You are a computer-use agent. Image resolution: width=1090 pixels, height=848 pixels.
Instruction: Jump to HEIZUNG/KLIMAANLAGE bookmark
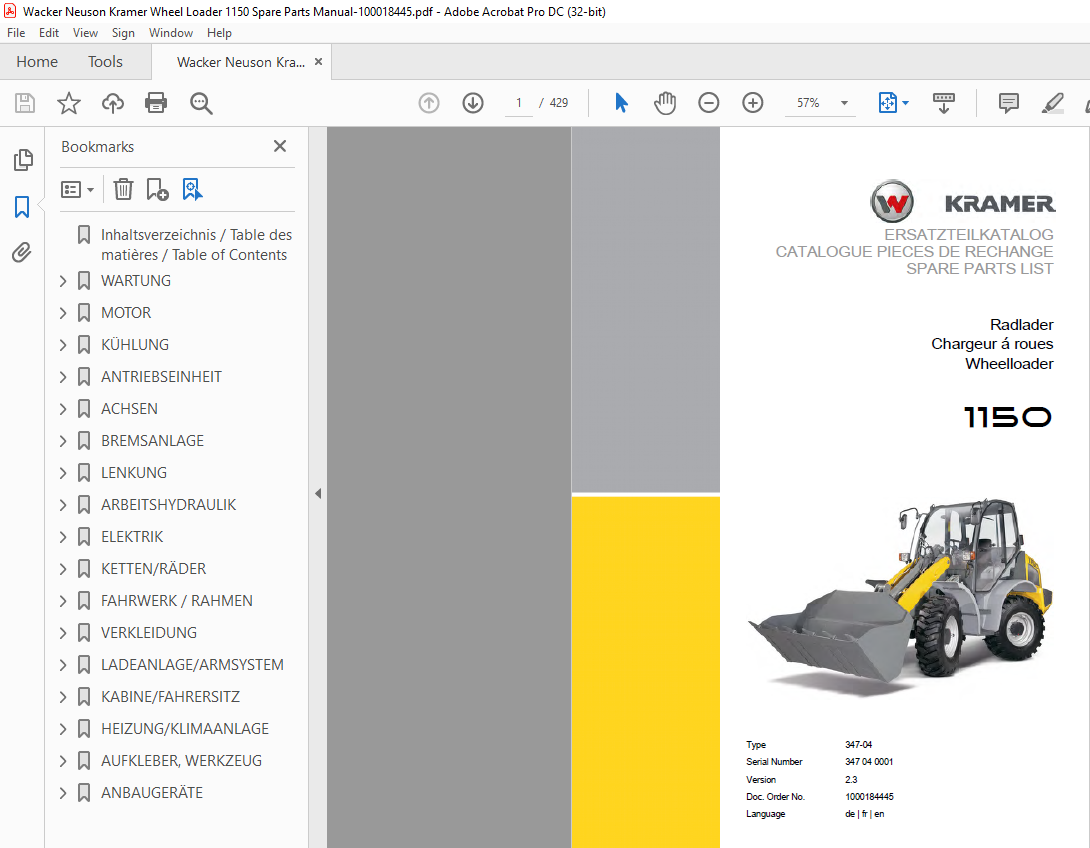click(185, 728)
